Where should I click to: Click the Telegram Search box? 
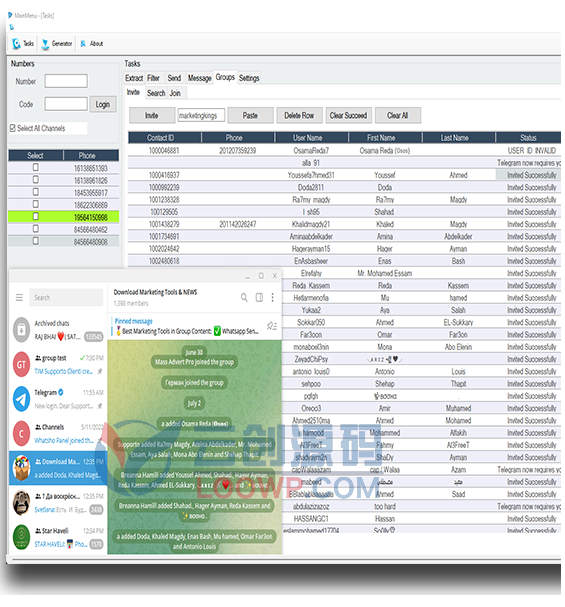(66, 297)
